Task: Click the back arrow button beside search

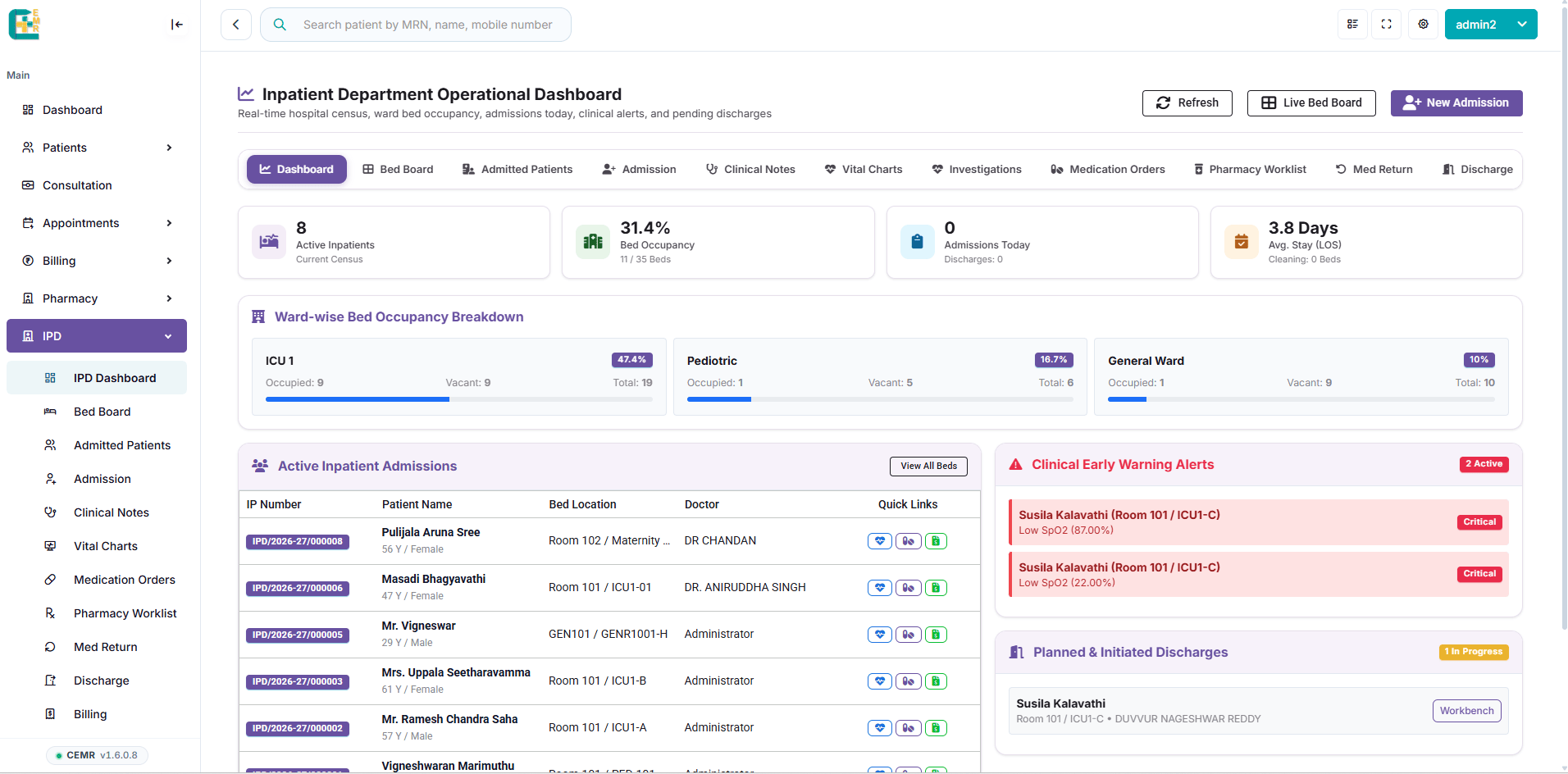Action: (x=236, y=25)
